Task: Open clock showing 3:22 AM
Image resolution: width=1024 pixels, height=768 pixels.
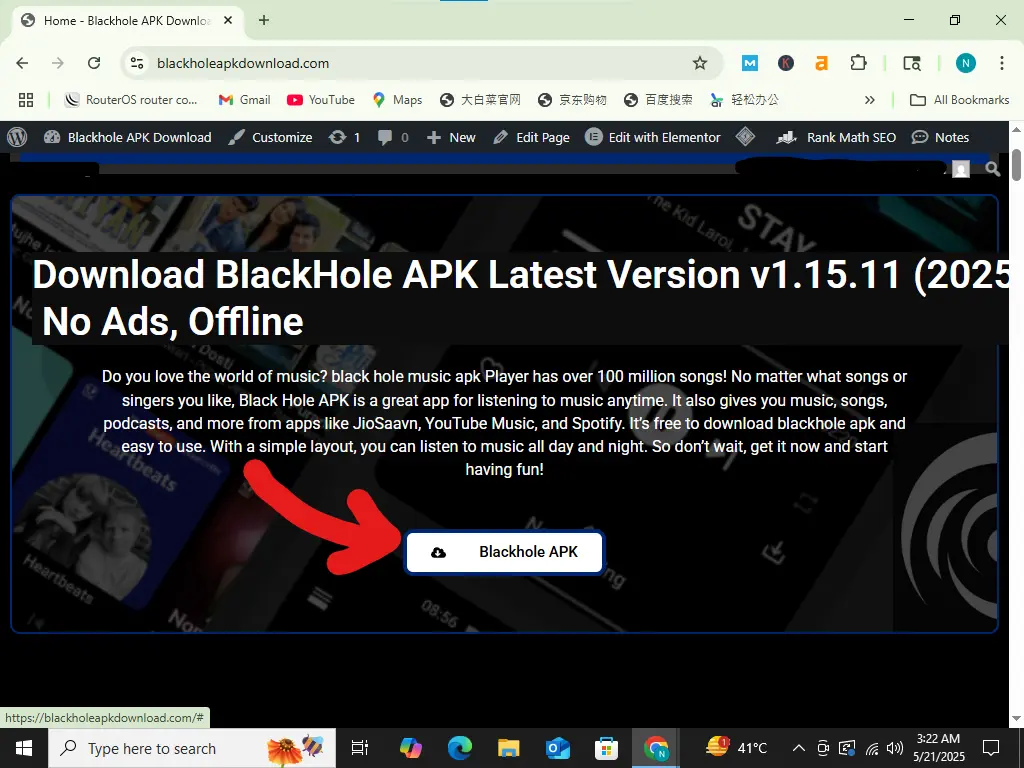Action: point(938,748)
